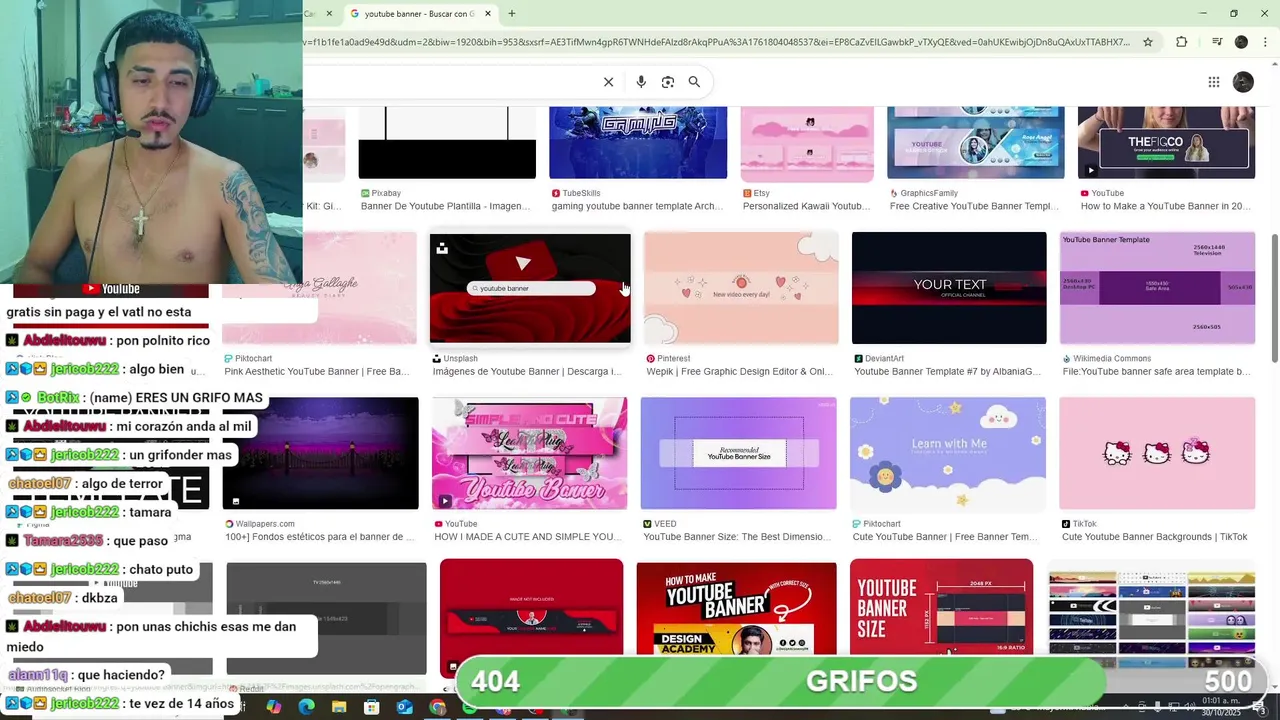Bookmark this page with the star icon

pyautogui.click(x=1148, y=42)
